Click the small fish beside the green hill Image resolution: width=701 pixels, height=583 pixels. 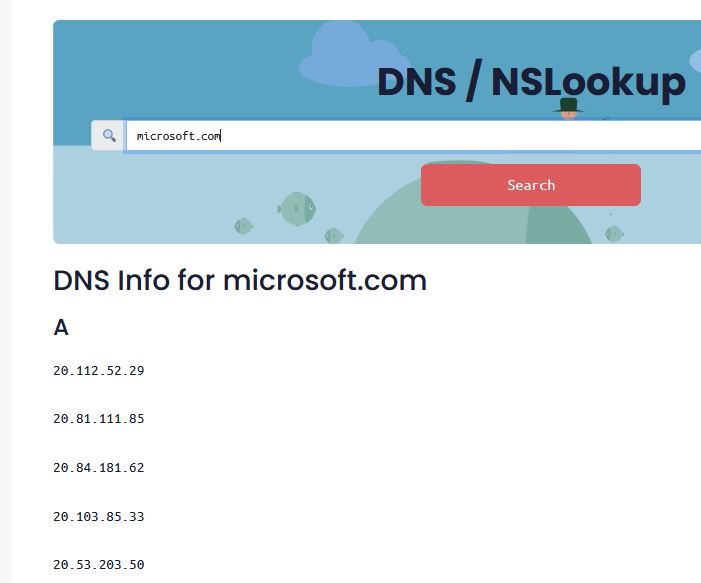tap(334, 235)
